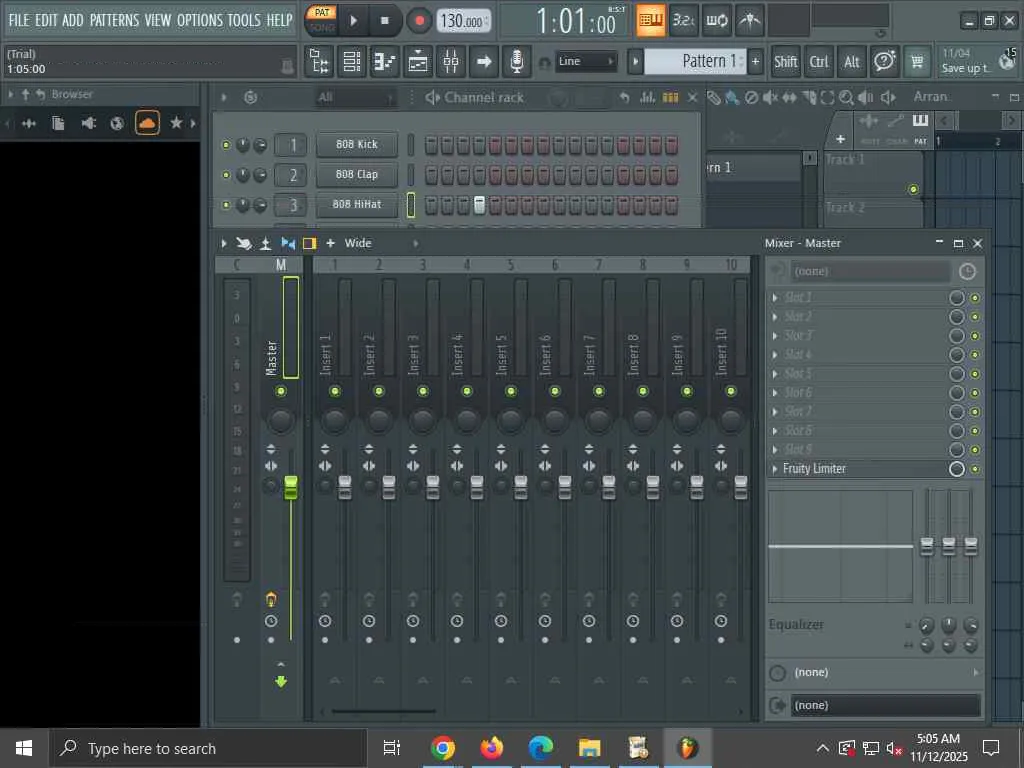The image size is (1024, 768).
Task: Open Chrome from the taskbar
Action: (442, 748)
